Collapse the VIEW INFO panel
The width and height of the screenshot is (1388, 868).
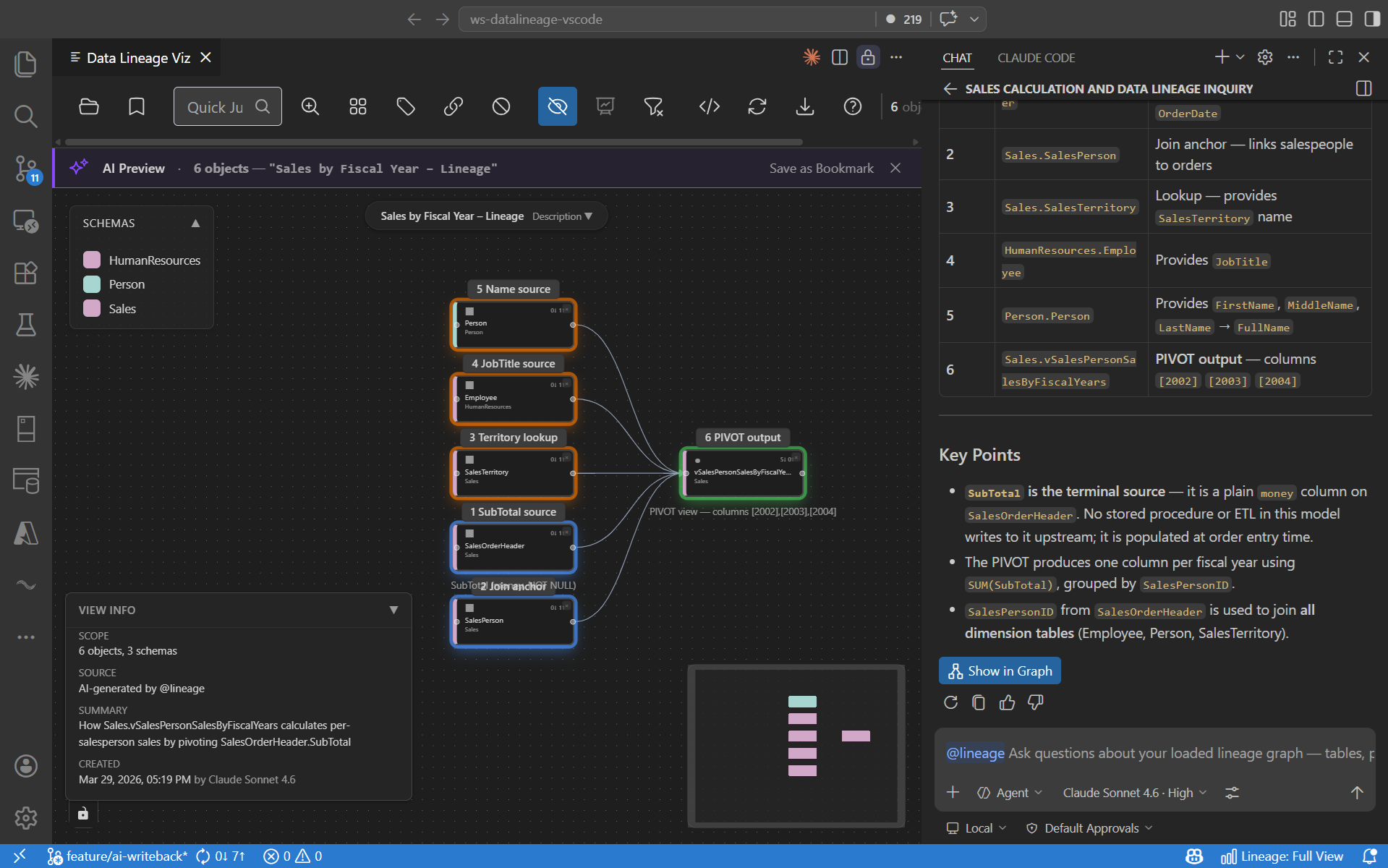coord(394,610)
